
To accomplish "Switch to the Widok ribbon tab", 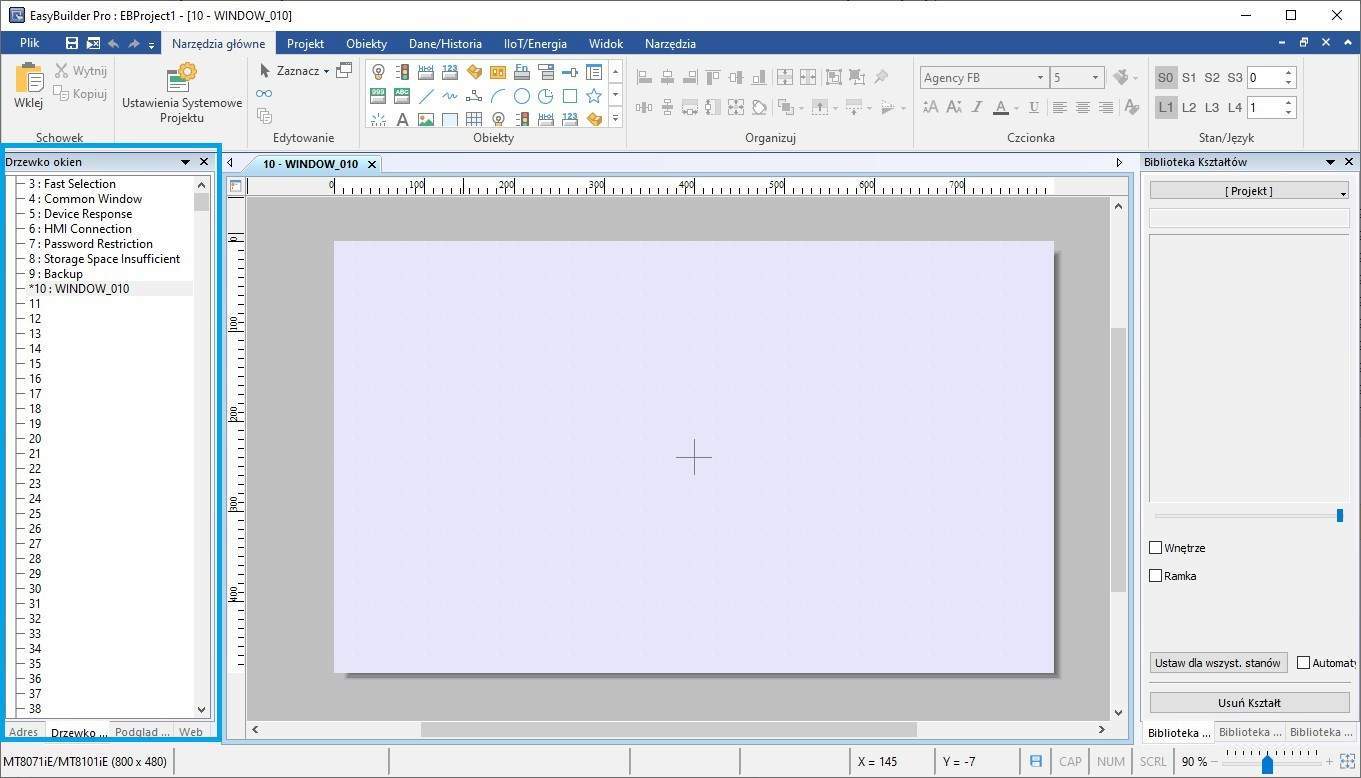I will pos(606,44).
